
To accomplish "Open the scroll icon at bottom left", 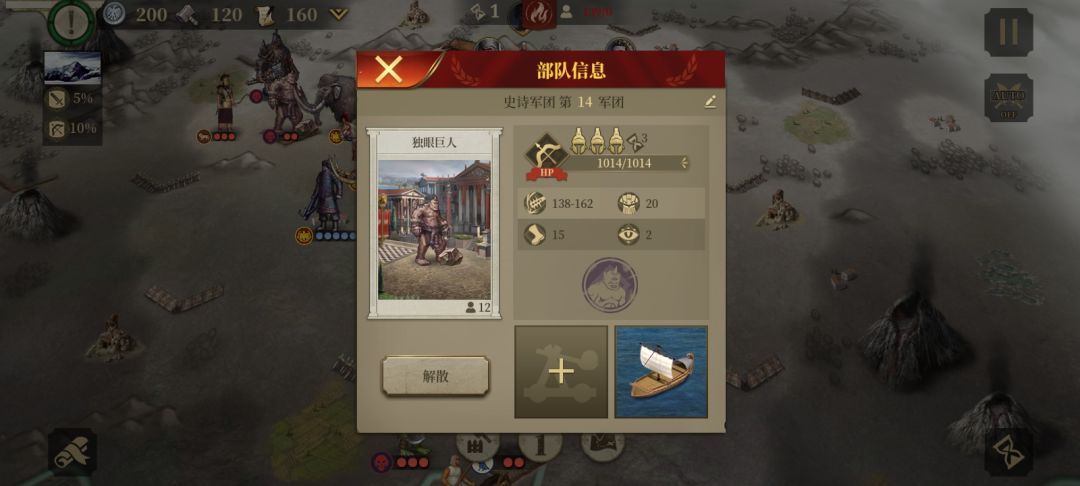I will [72, 452].
